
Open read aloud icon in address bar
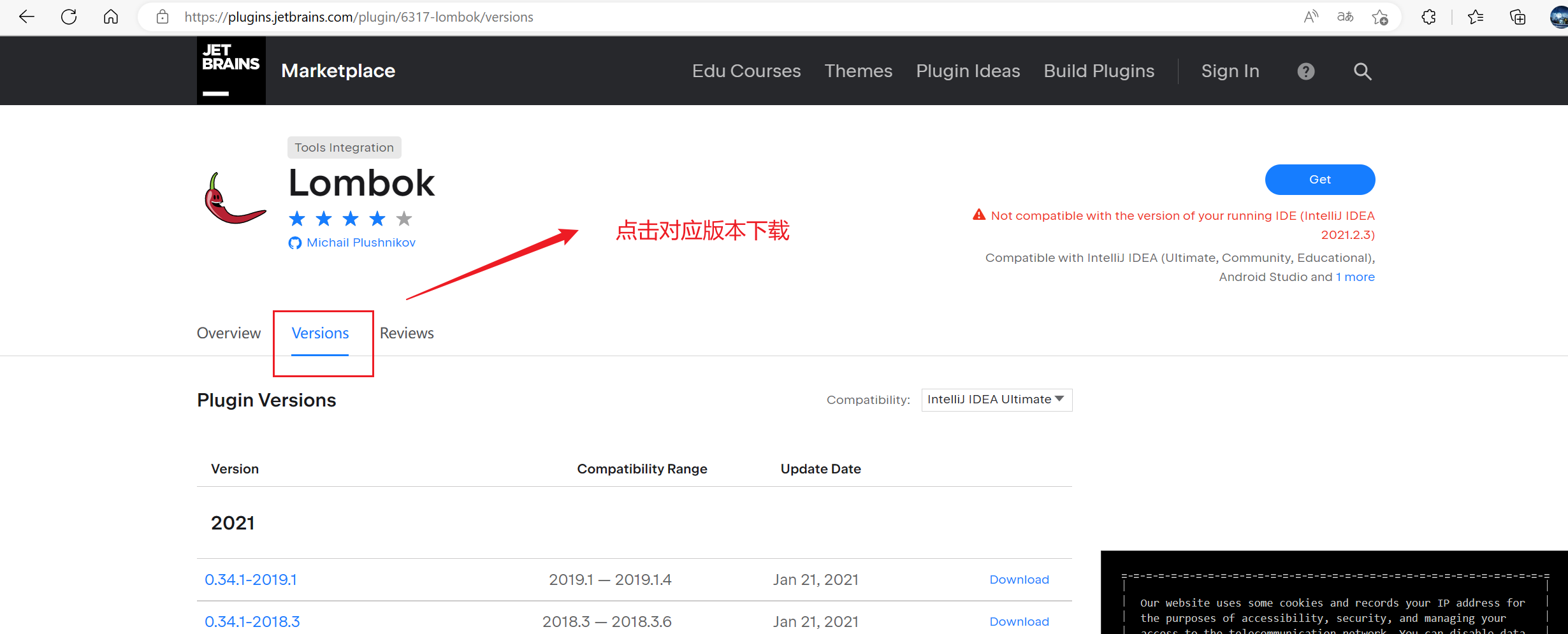1310,17
